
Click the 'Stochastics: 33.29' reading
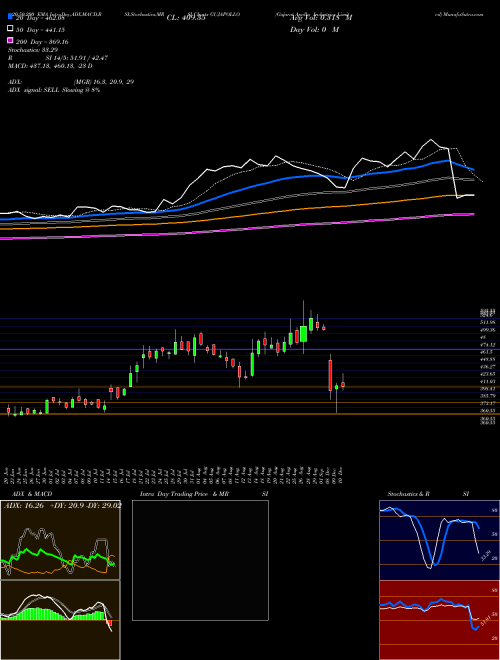(x=33, y=50)
